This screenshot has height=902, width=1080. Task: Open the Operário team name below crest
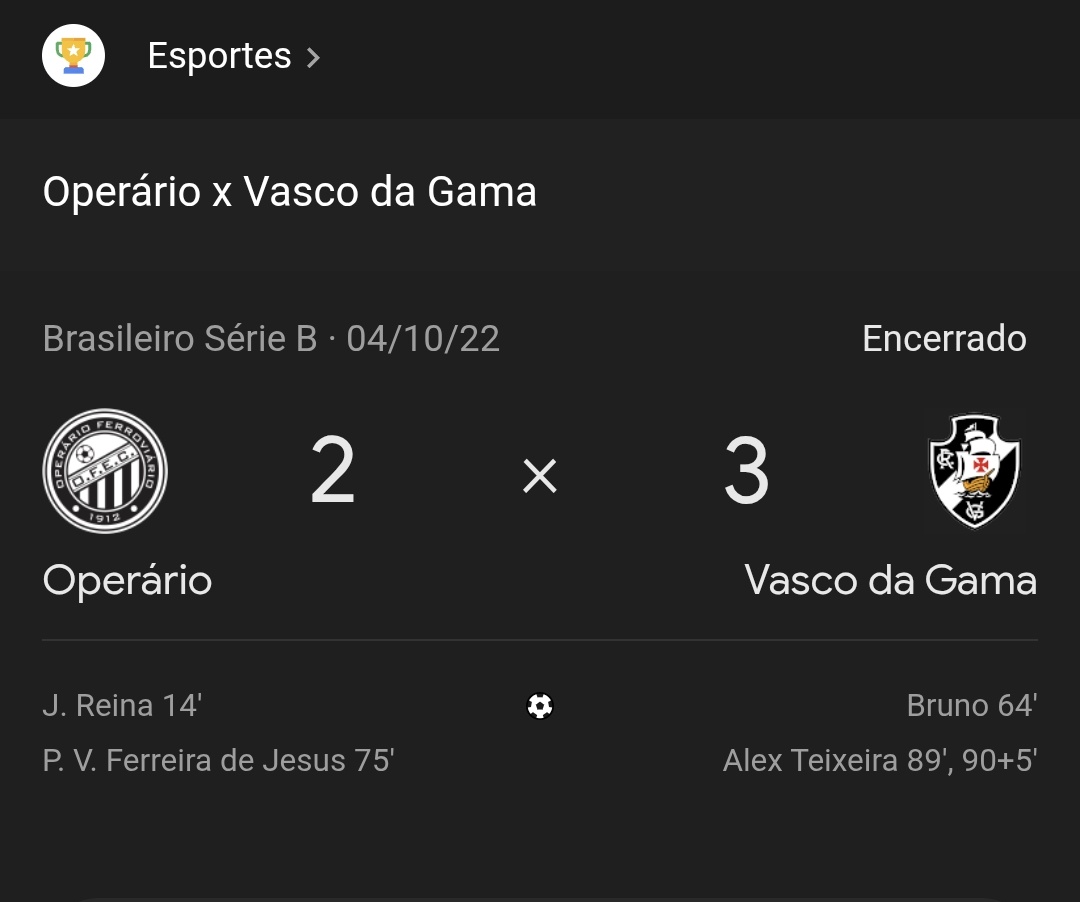click(127, 581)
